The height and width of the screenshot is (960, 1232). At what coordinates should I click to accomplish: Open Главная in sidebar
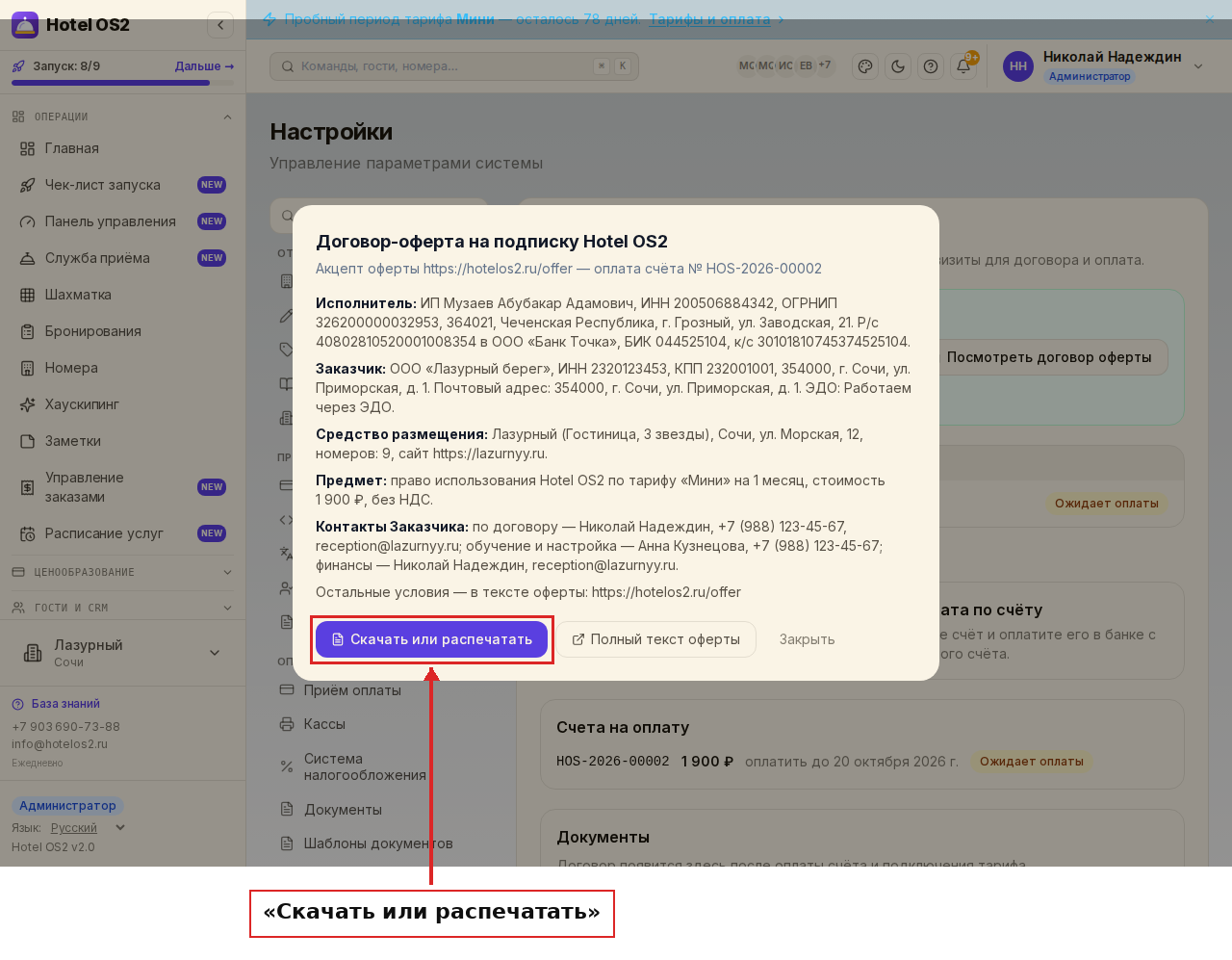click(122, 148)
